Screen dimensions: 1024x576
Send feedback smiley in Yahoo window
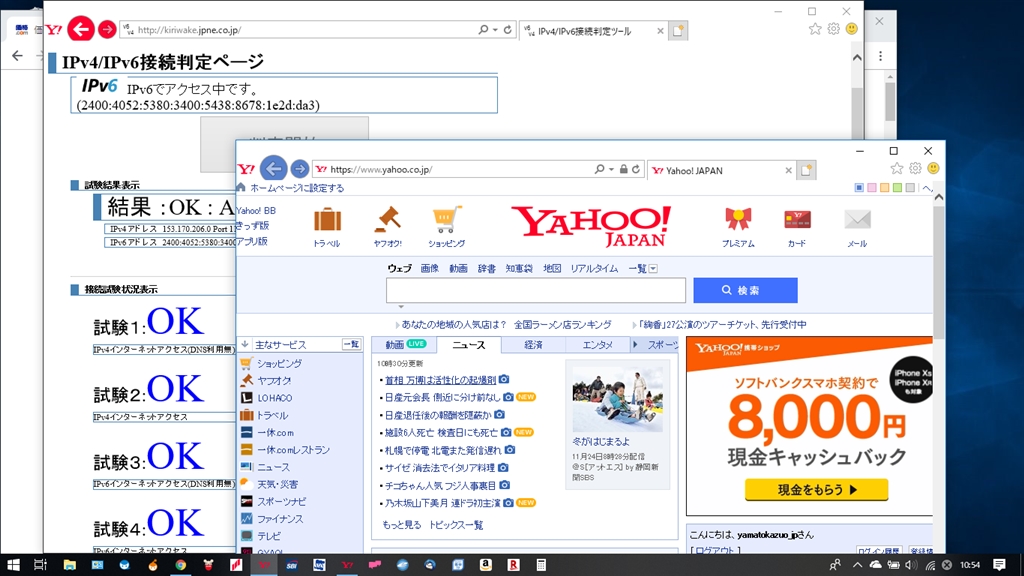click(933, 168)
